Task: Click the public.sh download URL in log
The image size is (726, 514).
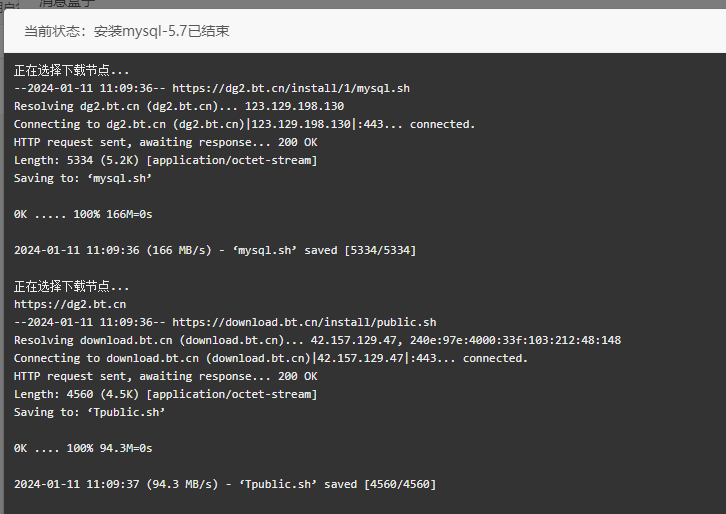Action: pyautogui.click(x=304, y=322)
